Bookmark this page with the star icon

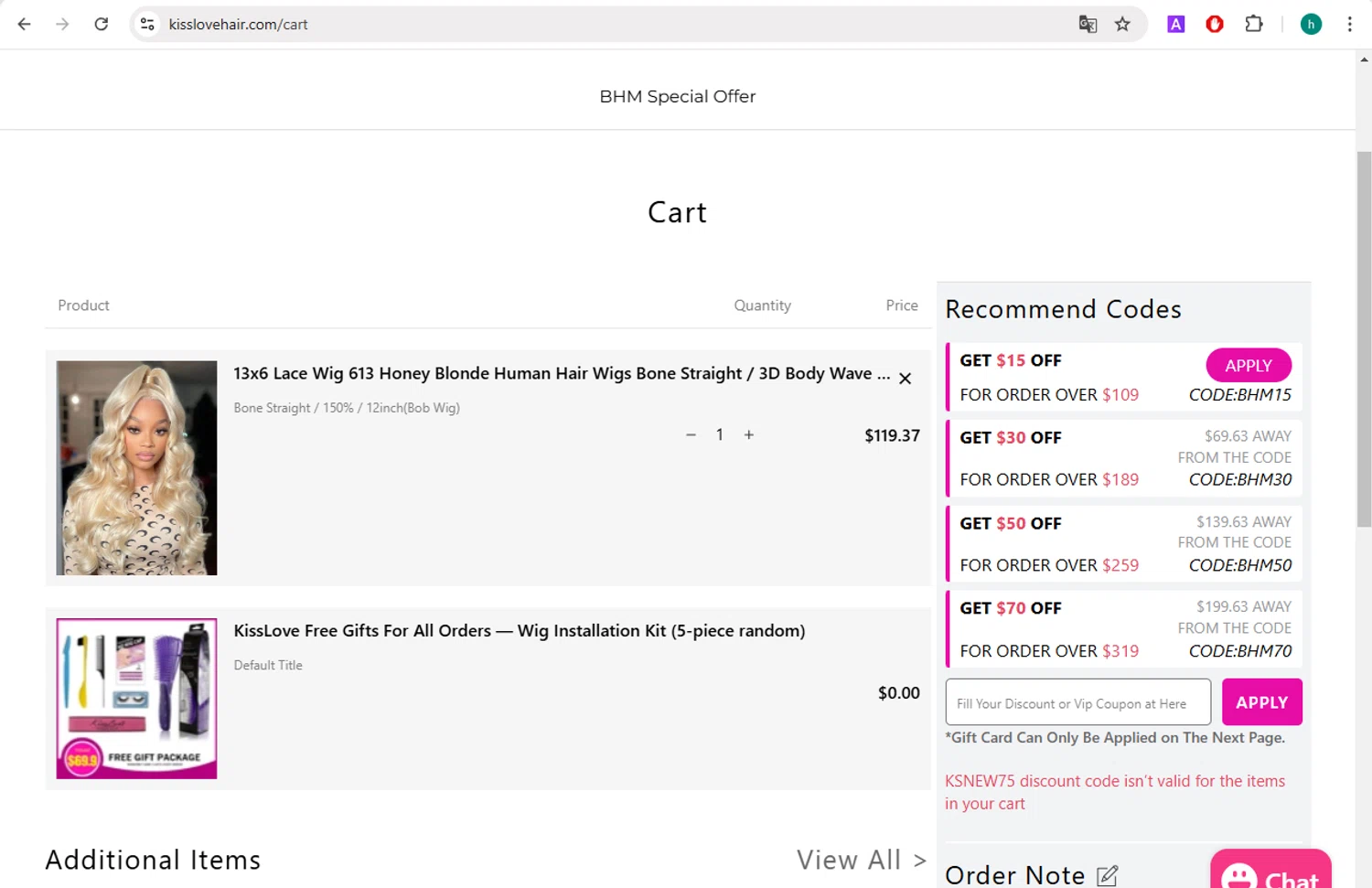point(1122,25)
